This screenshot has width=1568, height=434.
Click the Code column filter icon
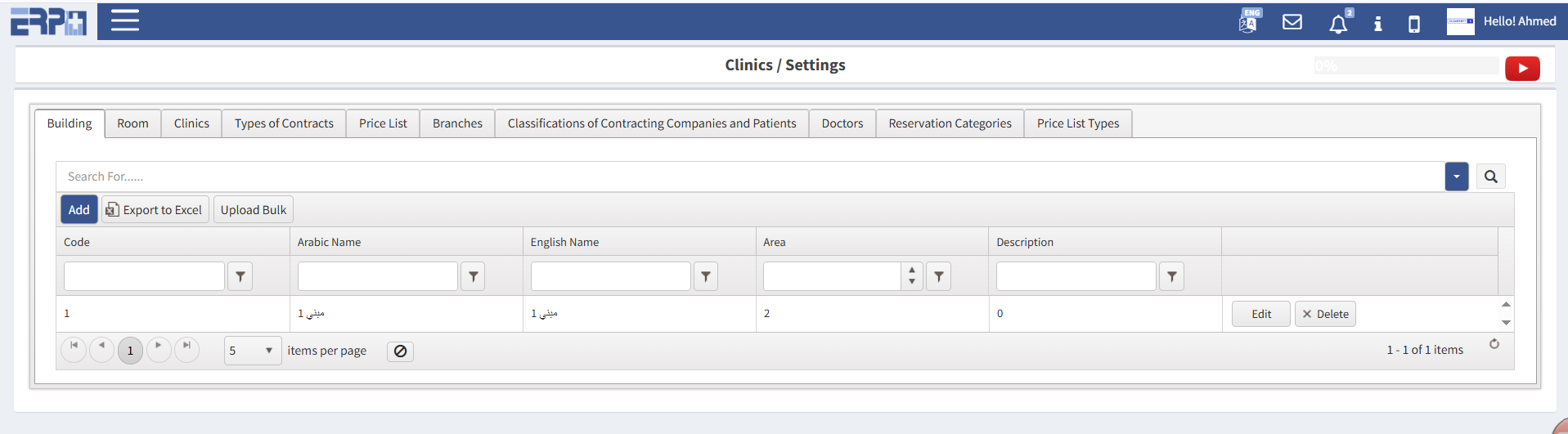point(240,277)
